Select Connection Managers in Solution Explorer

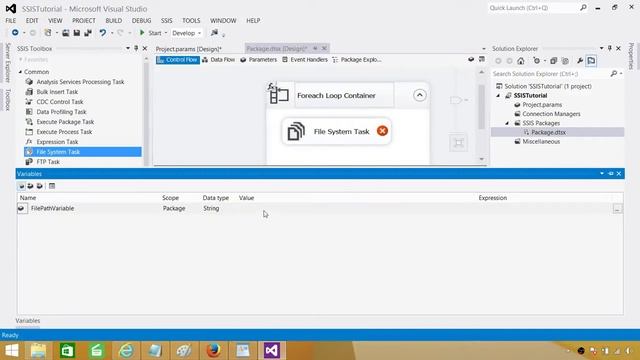[551, 114]
